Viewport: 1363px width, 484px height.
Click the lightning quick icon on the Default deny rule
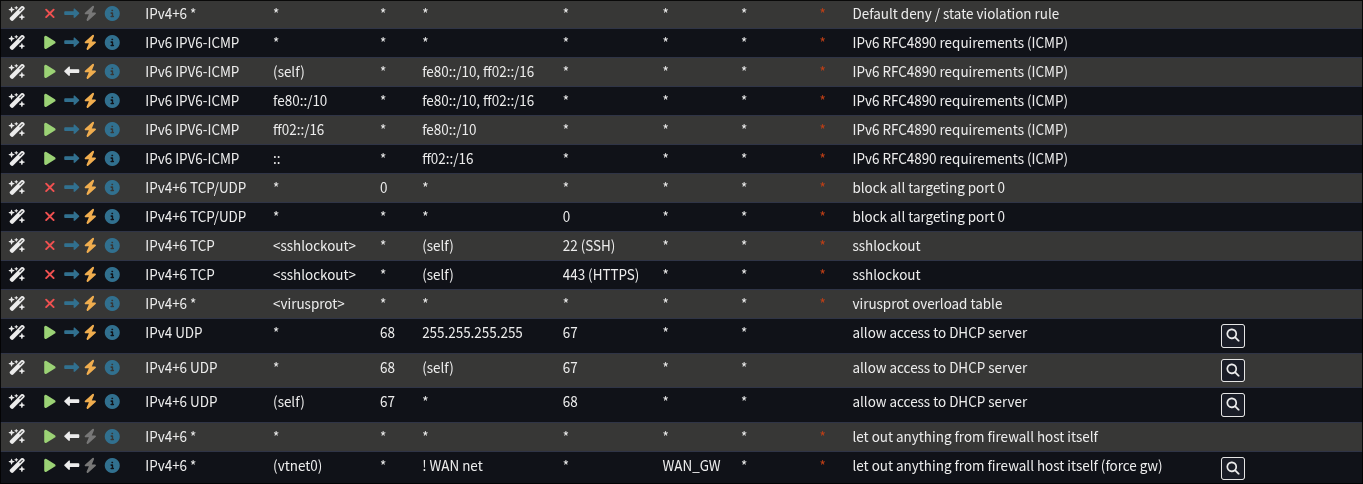(x=91, y=14)
